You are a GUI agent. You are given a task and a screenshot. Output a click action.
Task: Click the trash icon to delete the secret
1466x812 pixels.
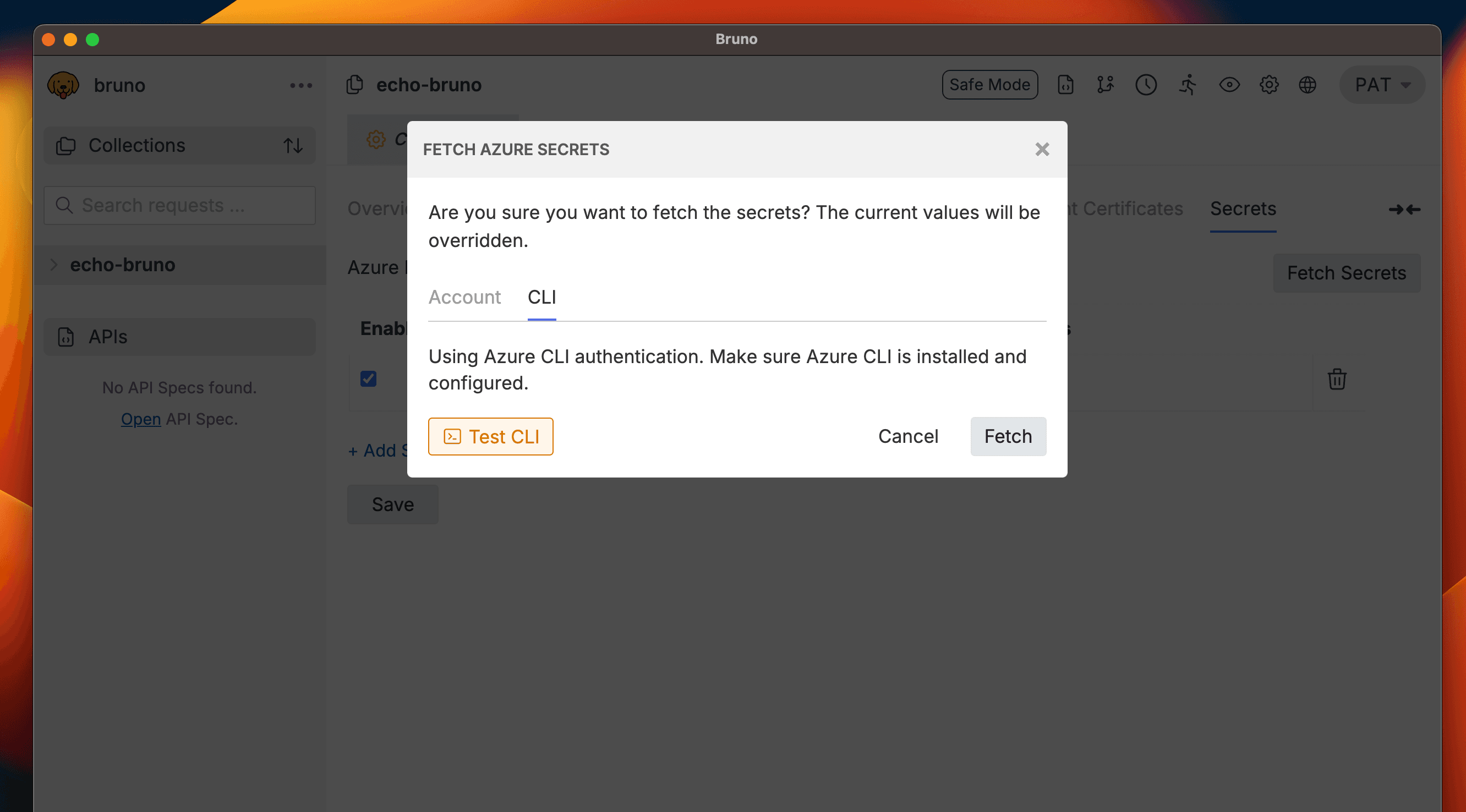[x=1337, y=379]
